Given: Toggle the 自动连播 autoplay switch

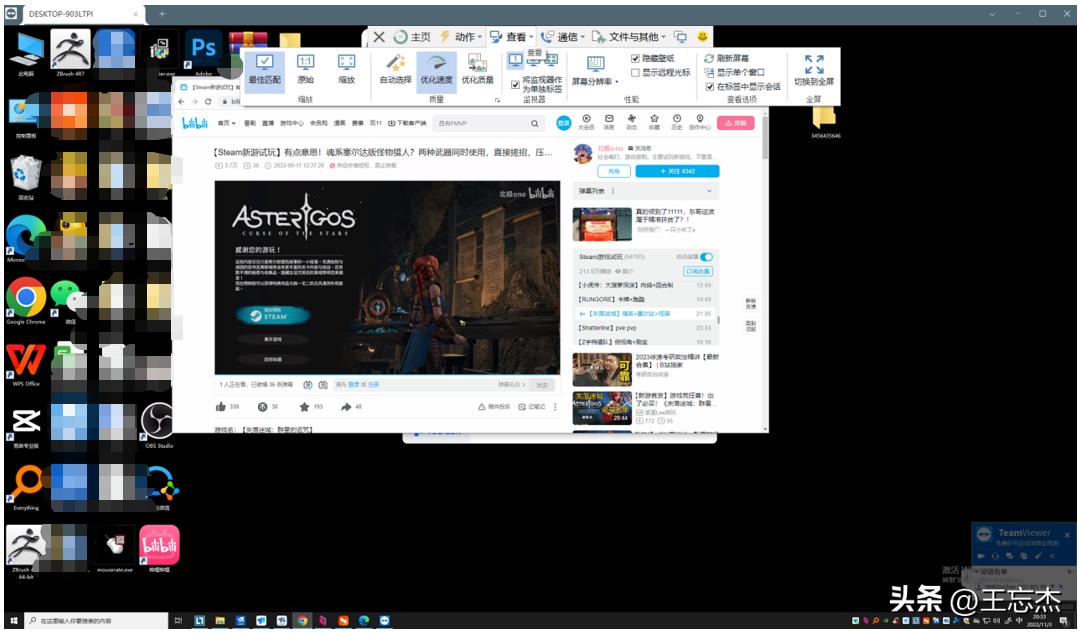Looking at the screenshot, I should (707, 257).
